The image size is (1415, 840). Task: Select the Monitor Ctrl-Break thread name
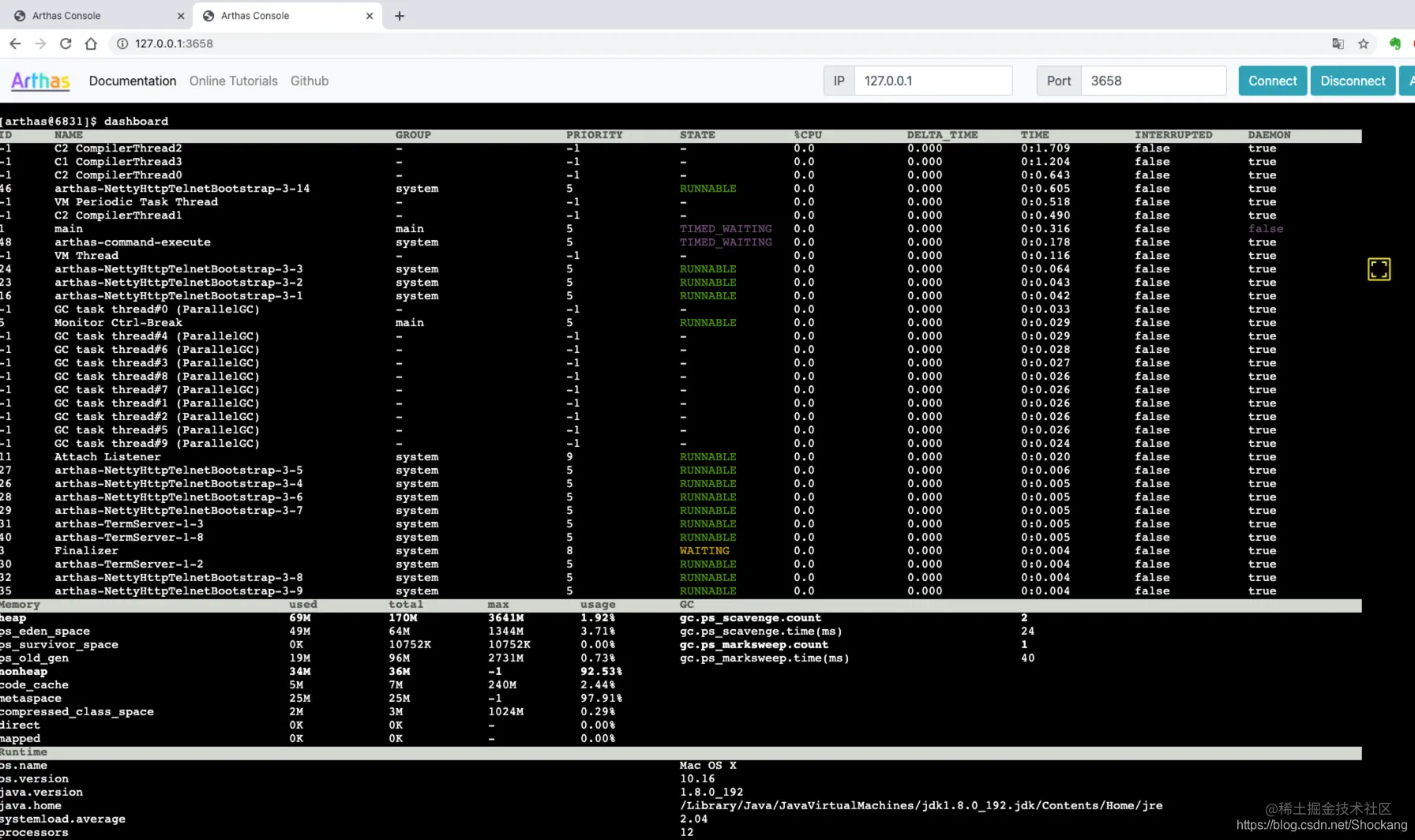coord(118,323)
